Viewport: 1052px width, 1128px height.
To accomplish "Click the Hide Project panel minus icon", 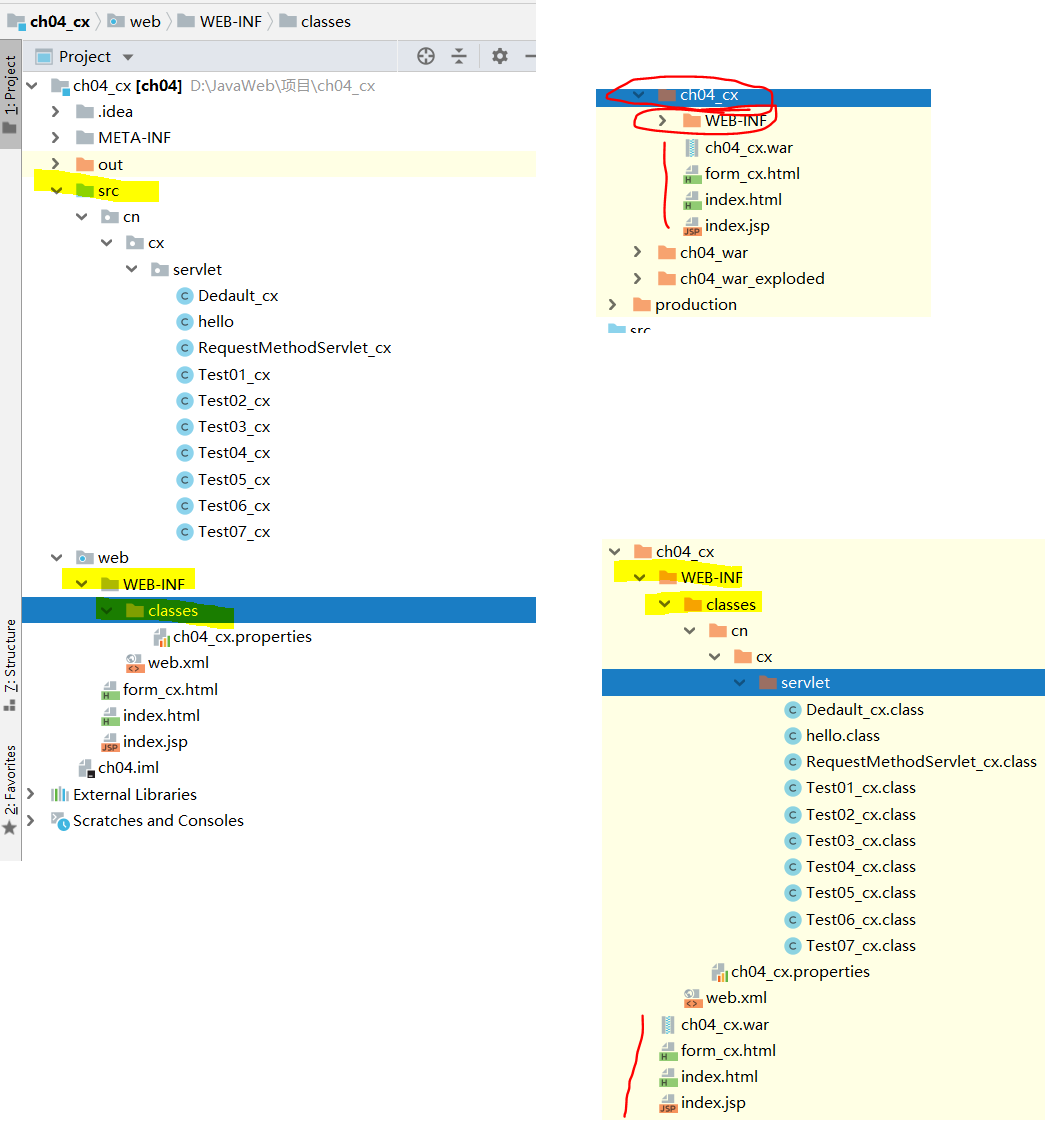I will coord(529,56).
